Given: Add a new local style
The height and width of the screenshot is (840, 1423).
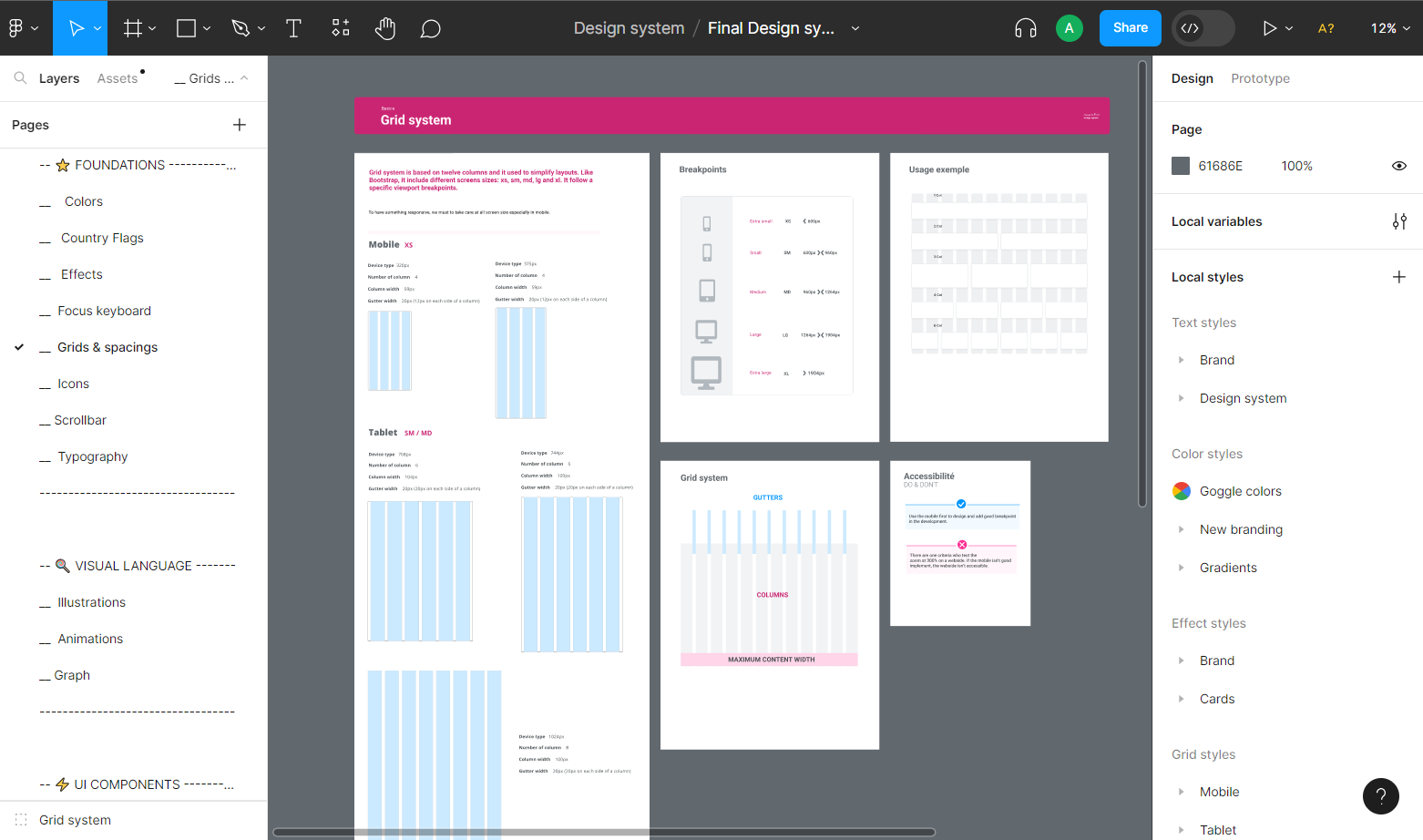Looking at the screenshot, I should [x=1399, y=277].
